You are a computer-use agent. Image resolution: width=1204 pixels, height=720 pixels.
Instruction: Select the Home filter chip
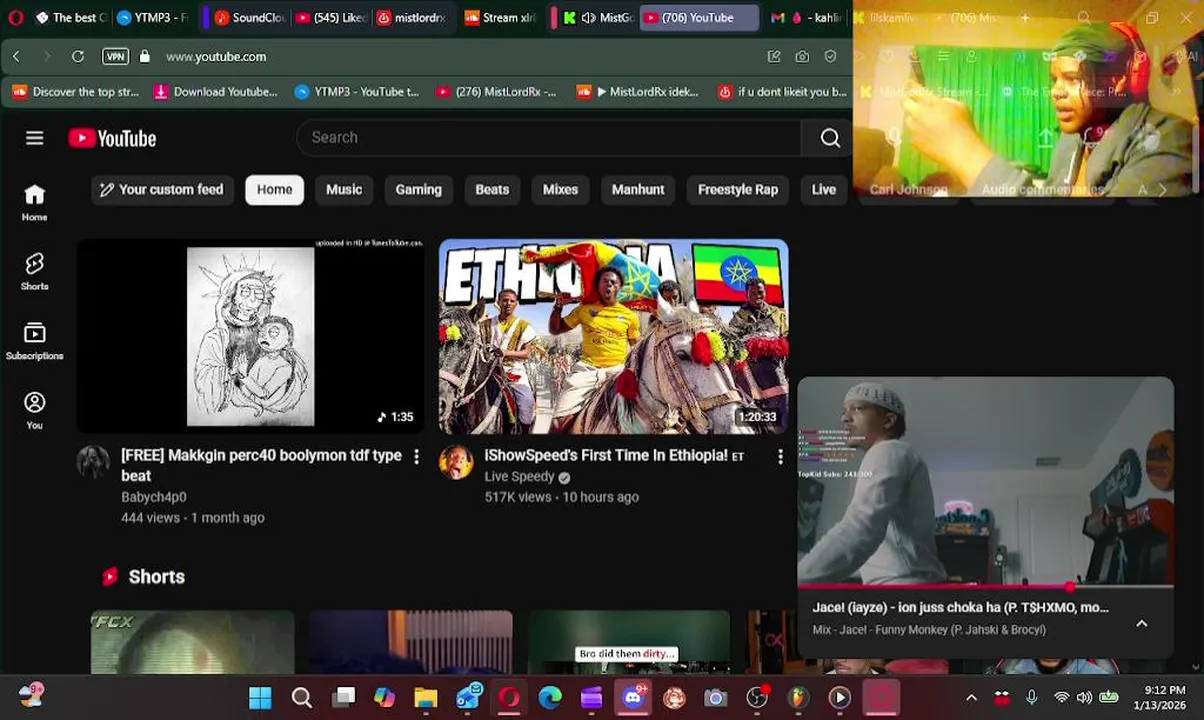coord(274,190)
